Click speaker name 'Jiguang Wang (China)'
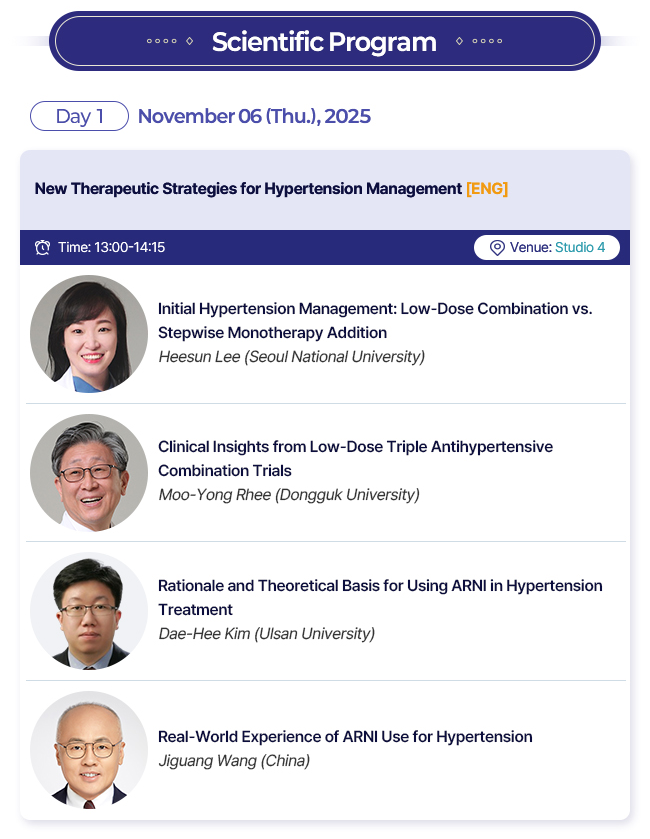This screenshot has width=650, height=839. 234,761
